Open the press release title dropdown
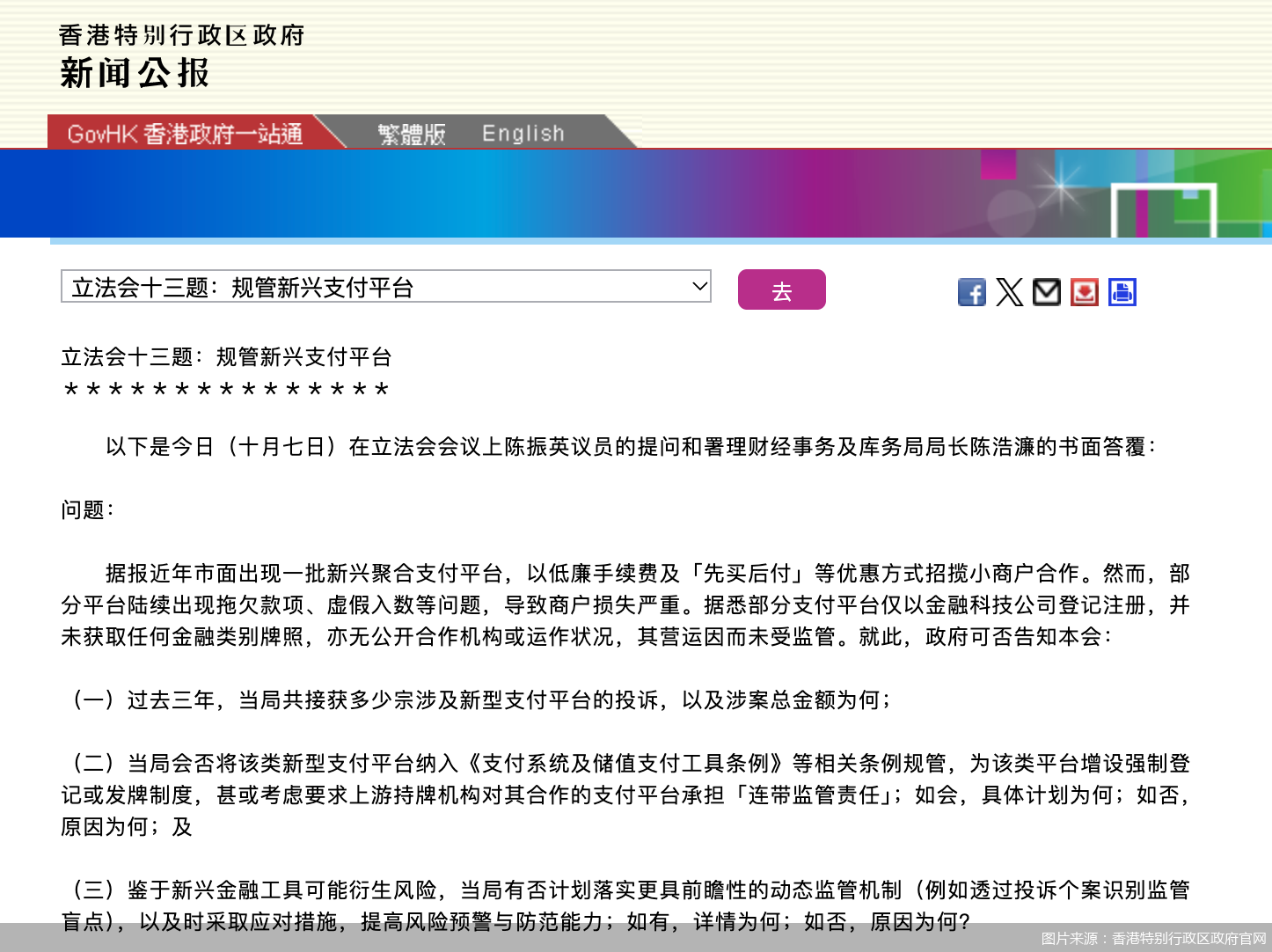This screenshot has height=952, width=1272. [x=386, y=287]
